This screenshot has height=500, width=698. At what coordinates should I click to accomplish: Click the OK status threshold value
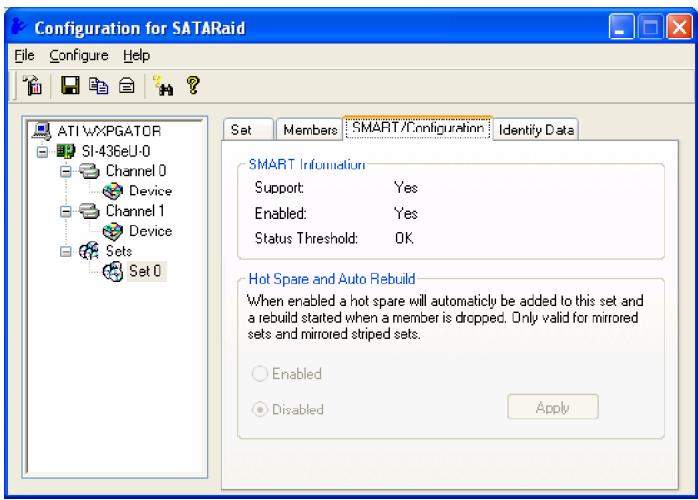tap(404, 238)
